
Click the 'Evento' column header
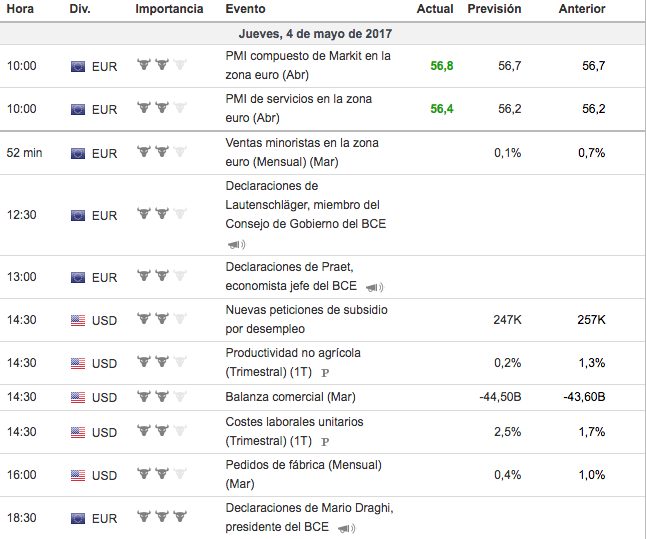point(245,9)
